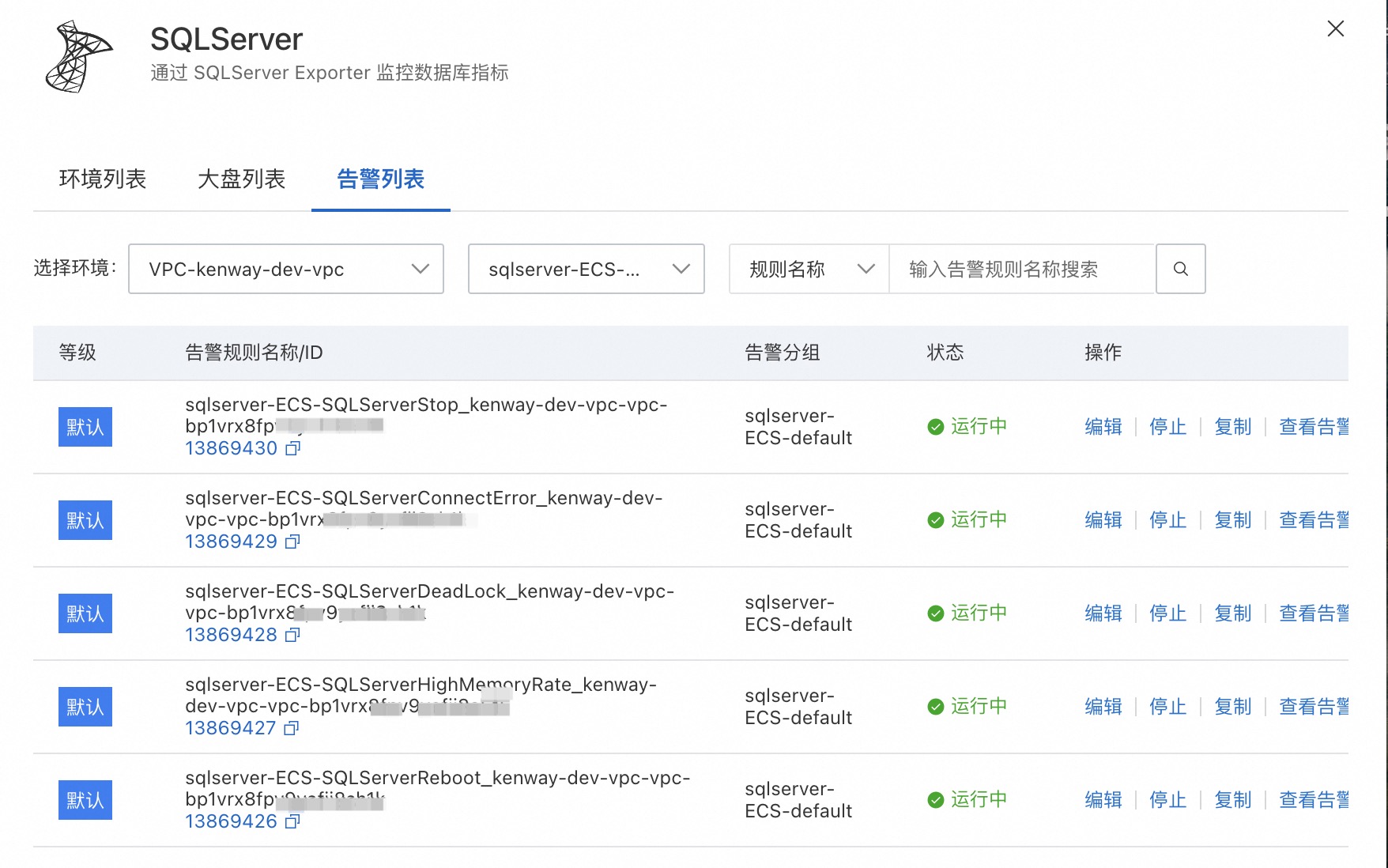Click the SQLServer logo icon
The image size is (1388, 868).
click(x=79, y=57)
